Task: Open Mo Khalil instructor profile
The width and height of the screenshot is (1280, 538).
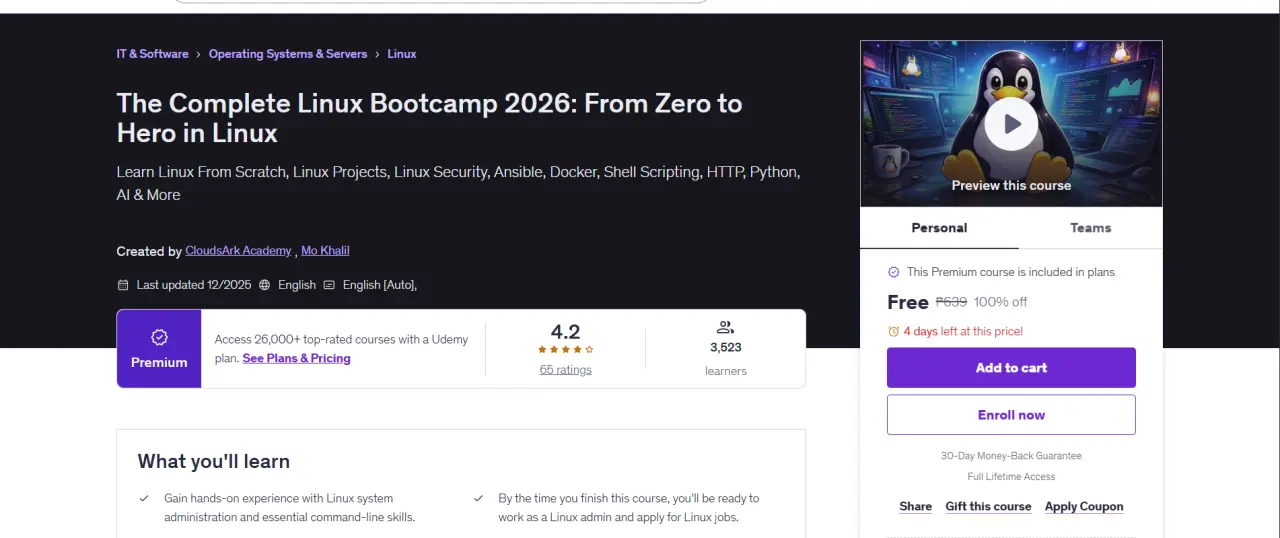Action: [325, 251]
